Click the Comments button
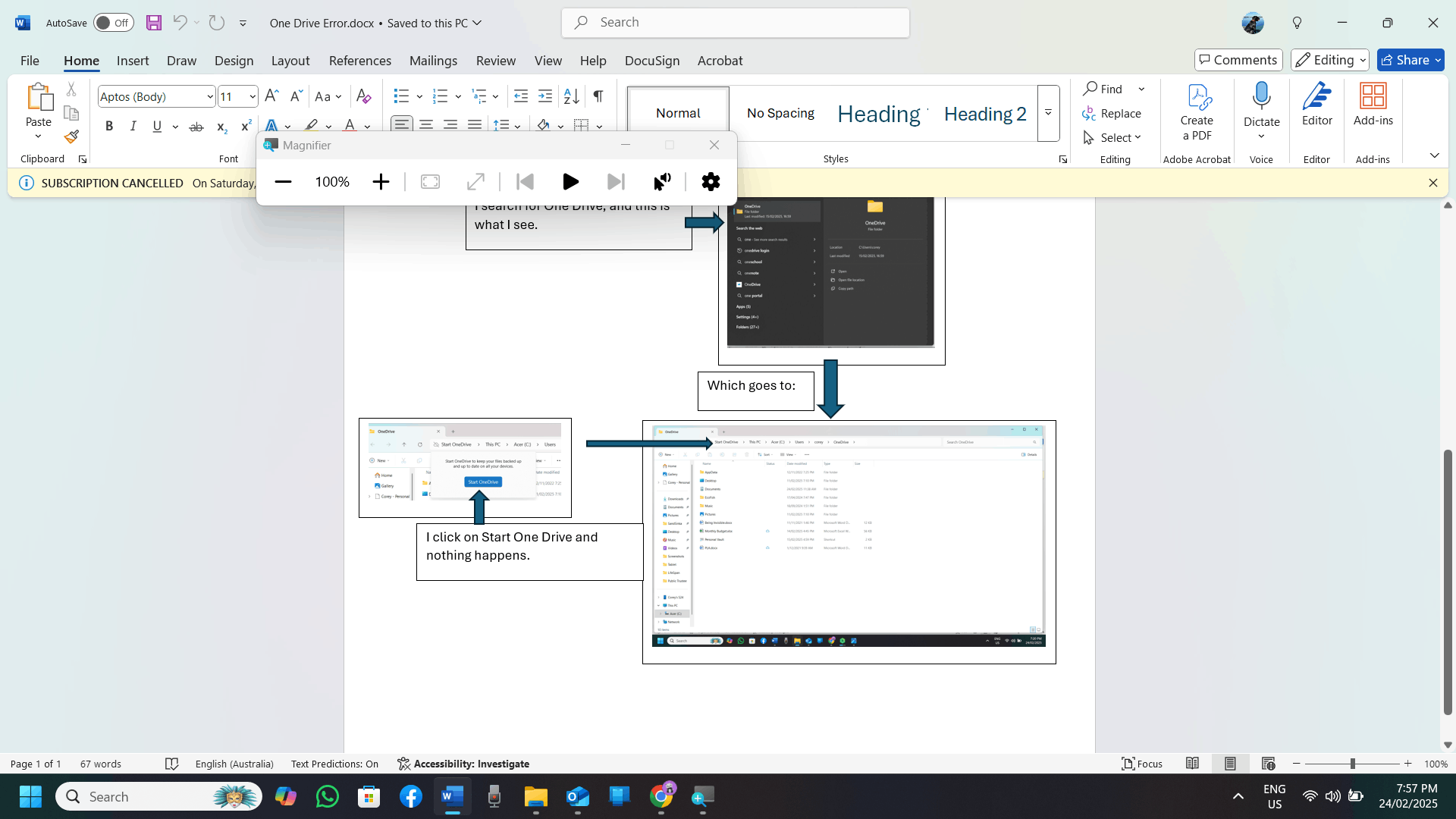This screenshot has height=819, width=1456. (x=1238, y=60)
